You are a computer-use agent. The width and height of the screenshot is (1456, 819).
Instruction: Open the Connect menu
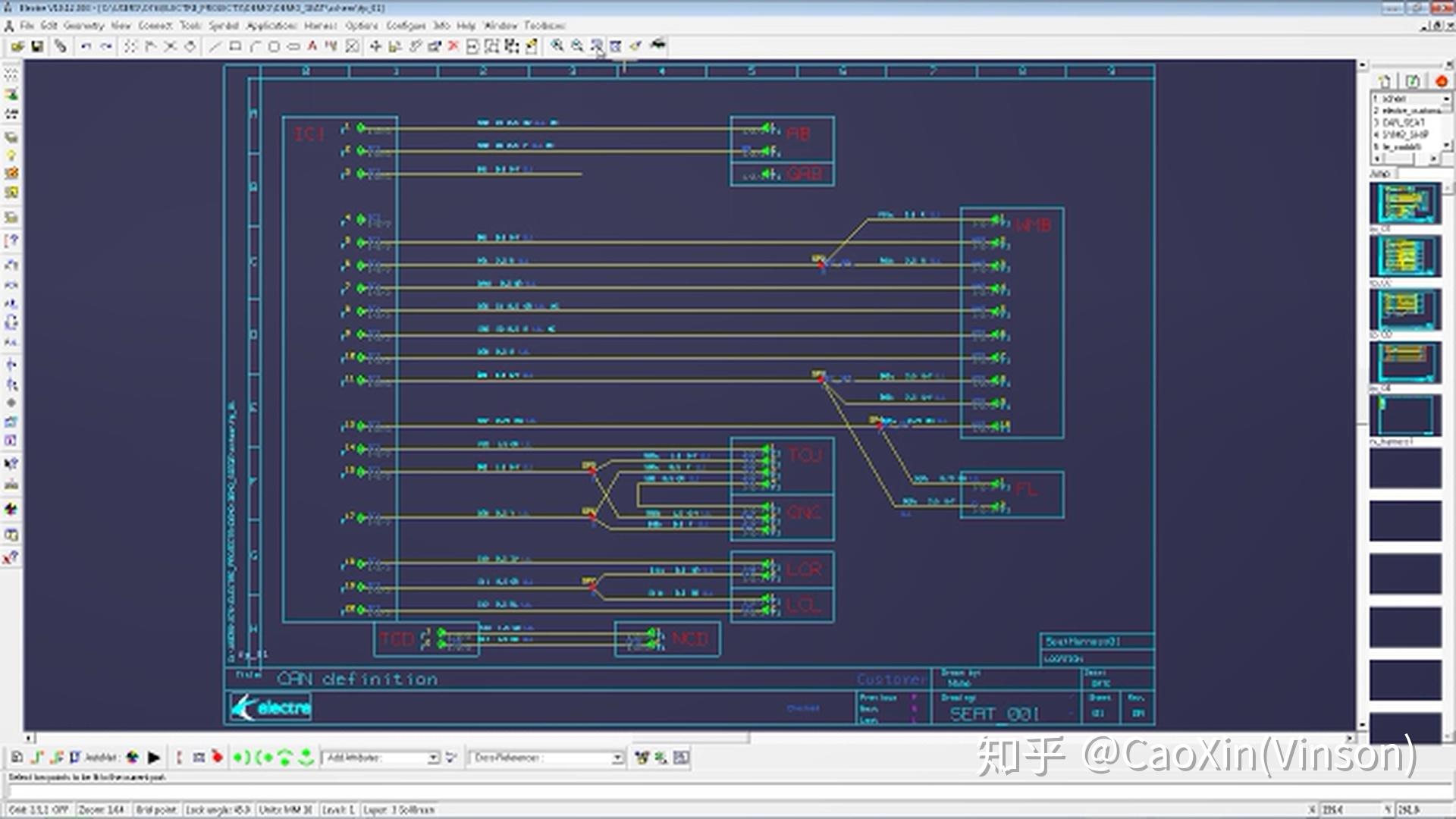tap(155, 26)
